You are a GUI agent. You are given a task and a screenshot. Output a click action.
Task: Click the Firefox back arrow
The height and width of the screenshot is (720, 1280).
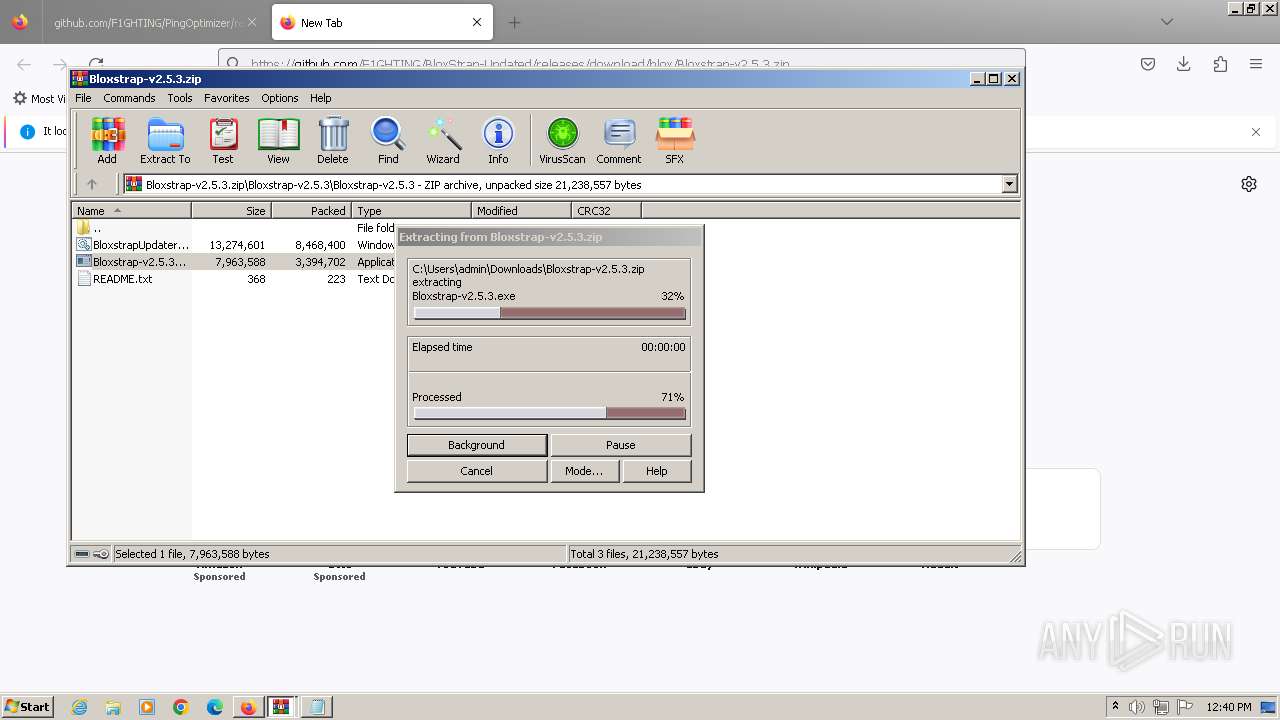click(24, 63)
